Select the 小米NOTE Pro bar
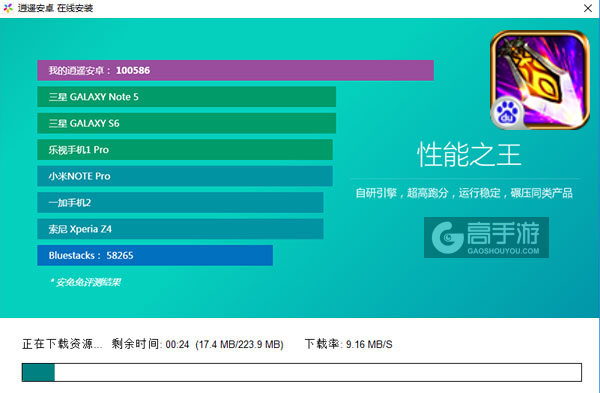 pos(185,176)
